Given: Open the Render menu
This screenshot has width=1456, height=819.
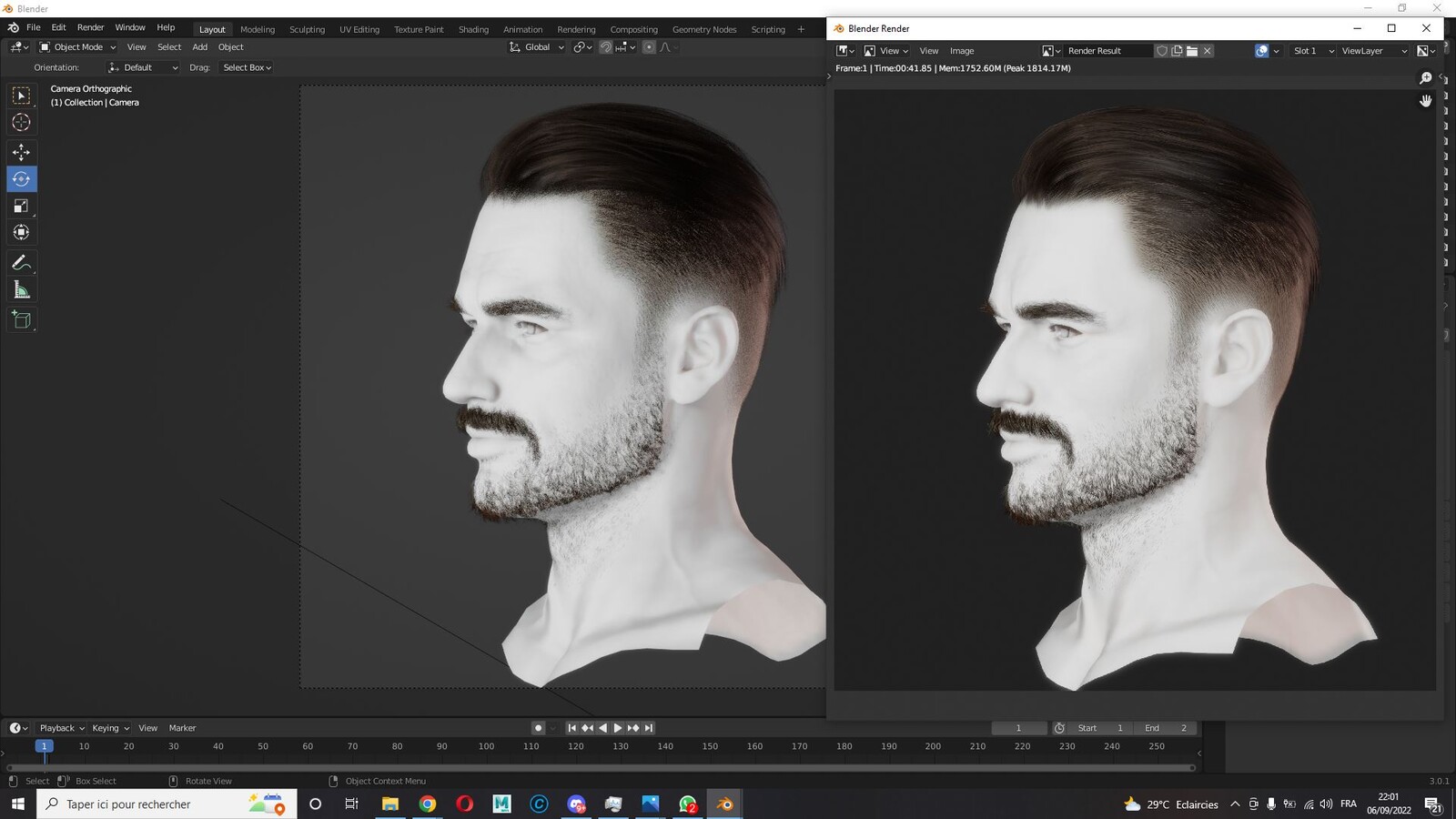Looking at the screenshot, I should click(x=90, y=27).
